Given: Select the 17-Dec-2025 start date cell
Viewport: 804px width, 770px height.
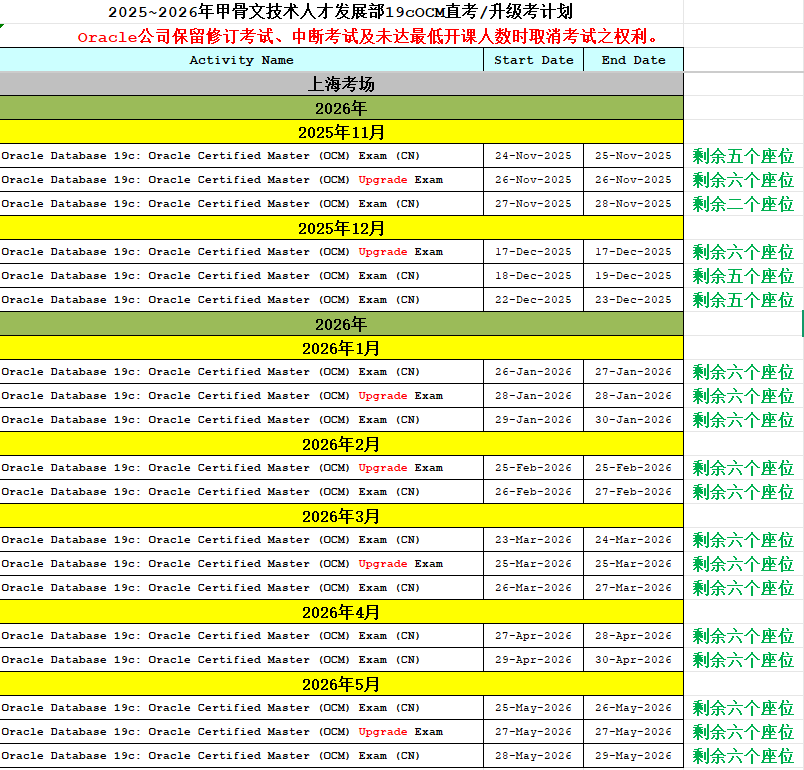Looking at the screenshot, I should pos(533,252).
